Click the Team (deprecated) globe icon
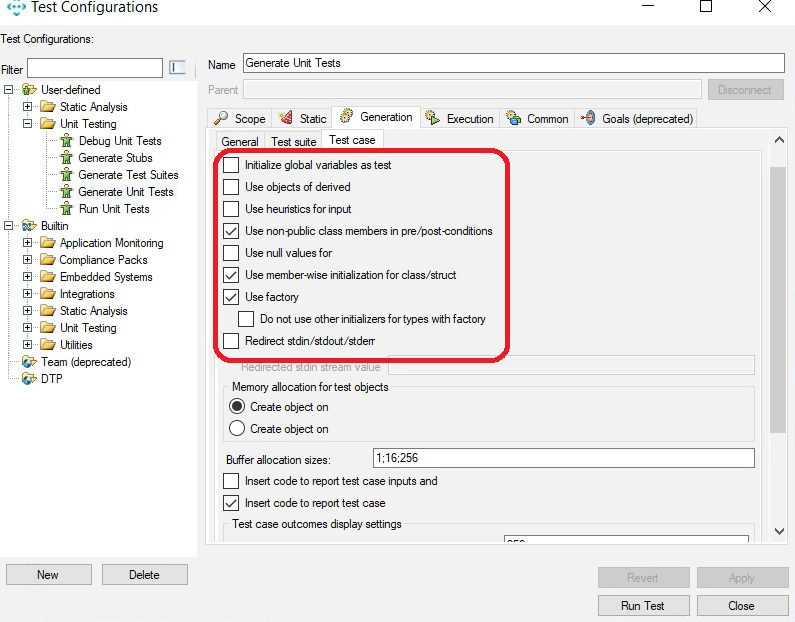 coord(29,361)
